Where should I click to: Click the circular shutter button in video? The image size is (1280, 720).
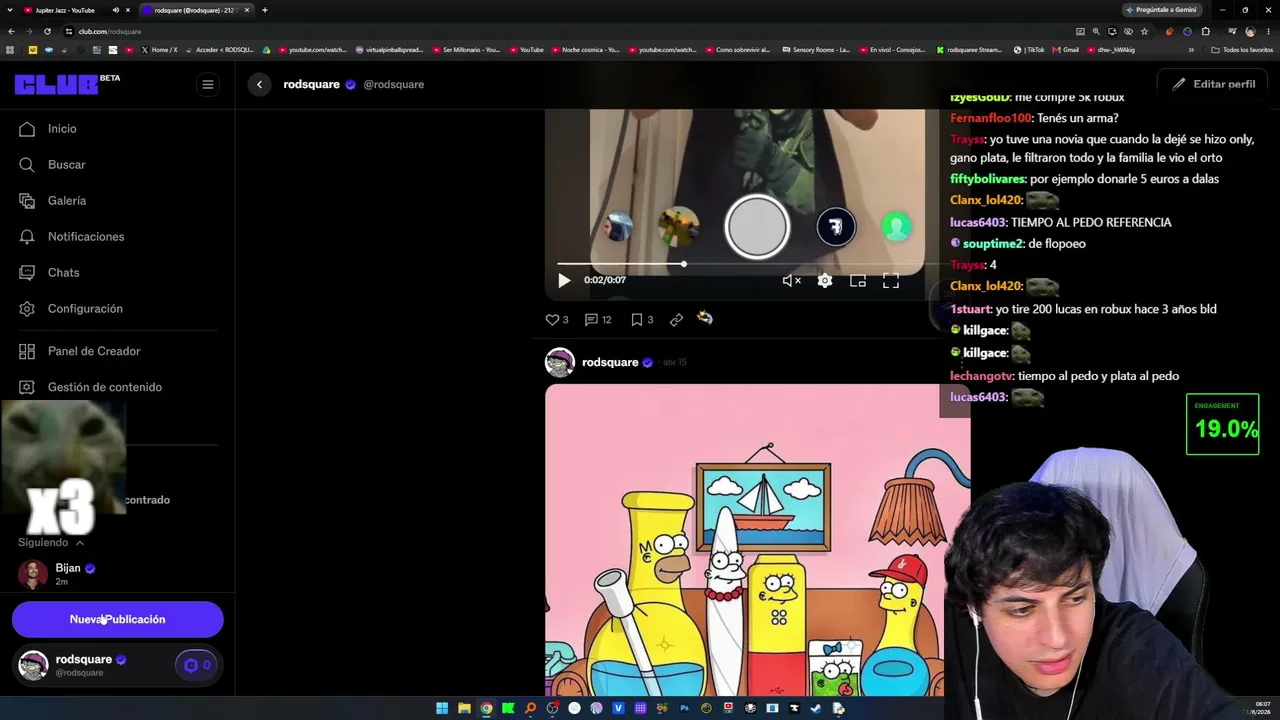click(757, 227)
